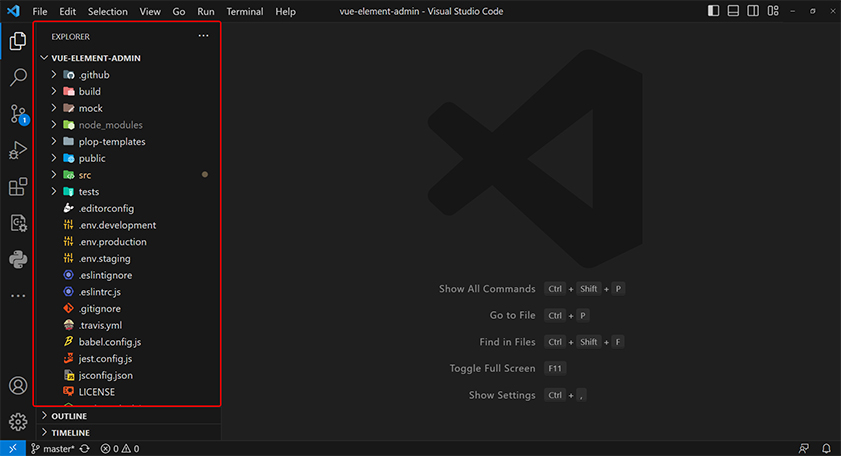
Task: Toggle the secondary side bar layout icon
Action: [753, 11]
